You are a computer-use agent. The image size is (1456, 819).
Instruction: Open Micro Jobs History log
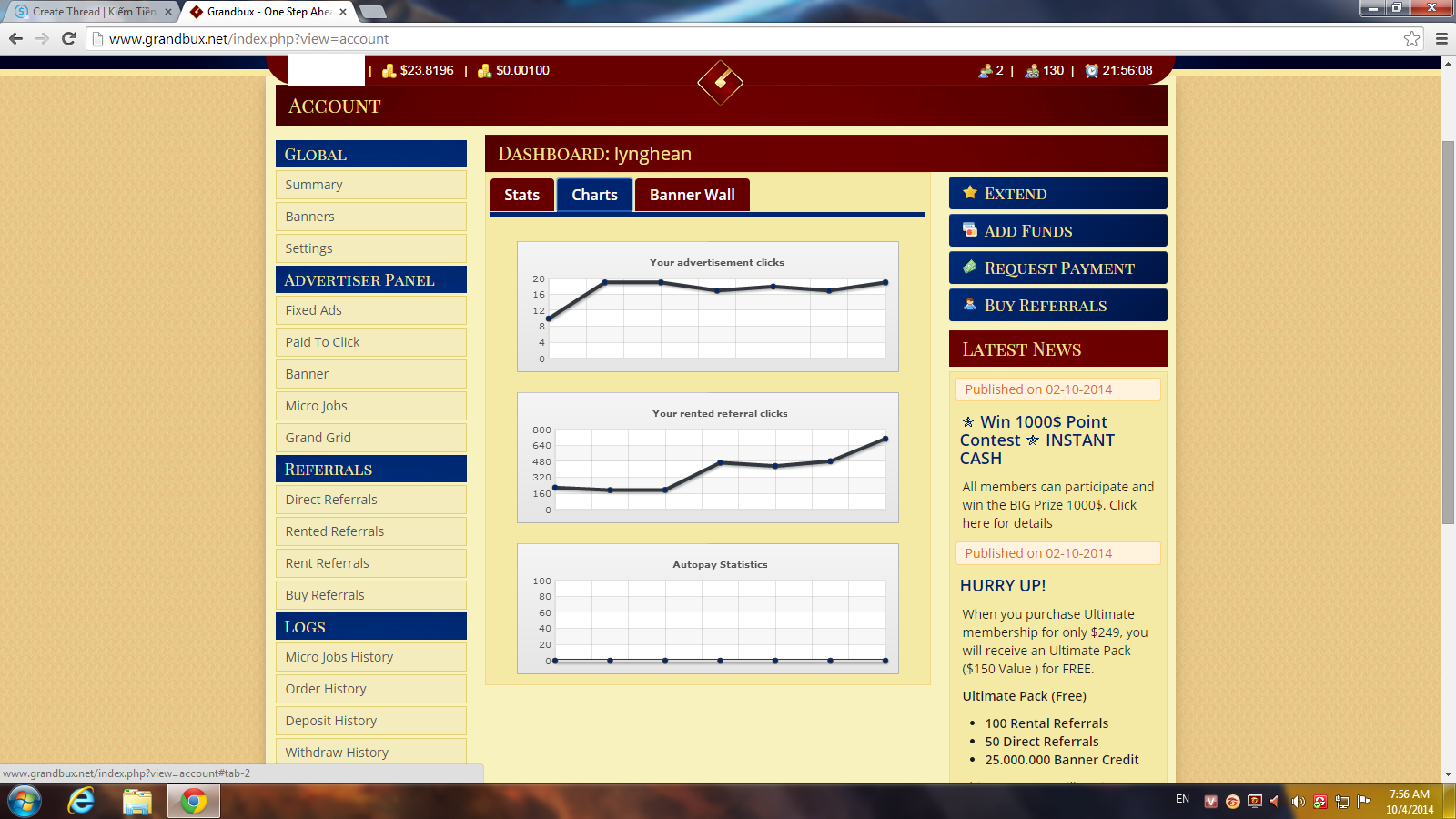point(371,657)
